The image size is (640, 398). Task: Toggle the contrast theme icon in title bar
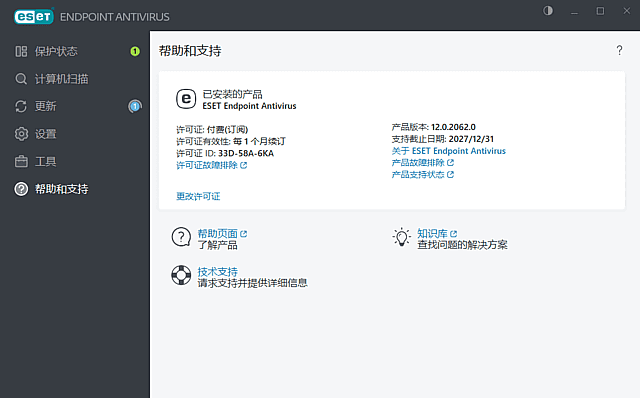tap(548, 11)
